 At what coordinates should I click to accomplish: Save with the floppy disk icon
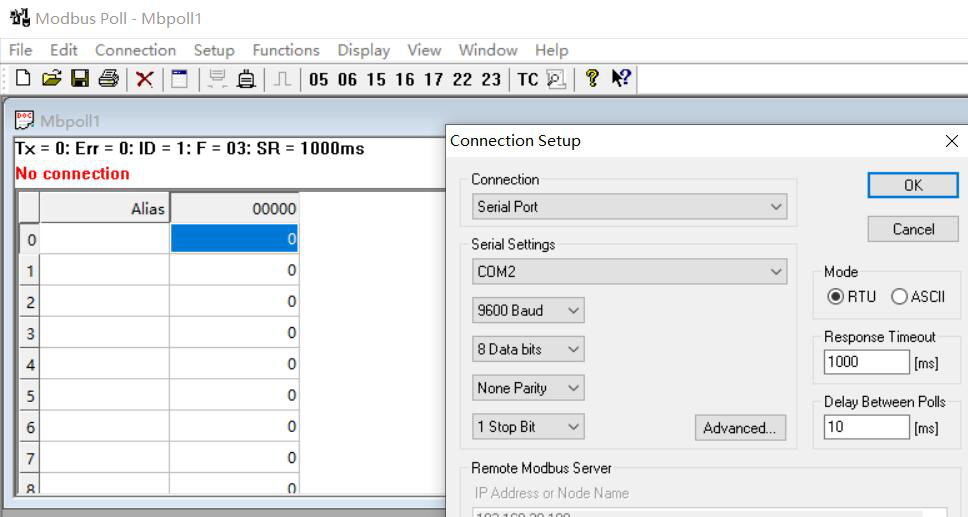(80, 79)
